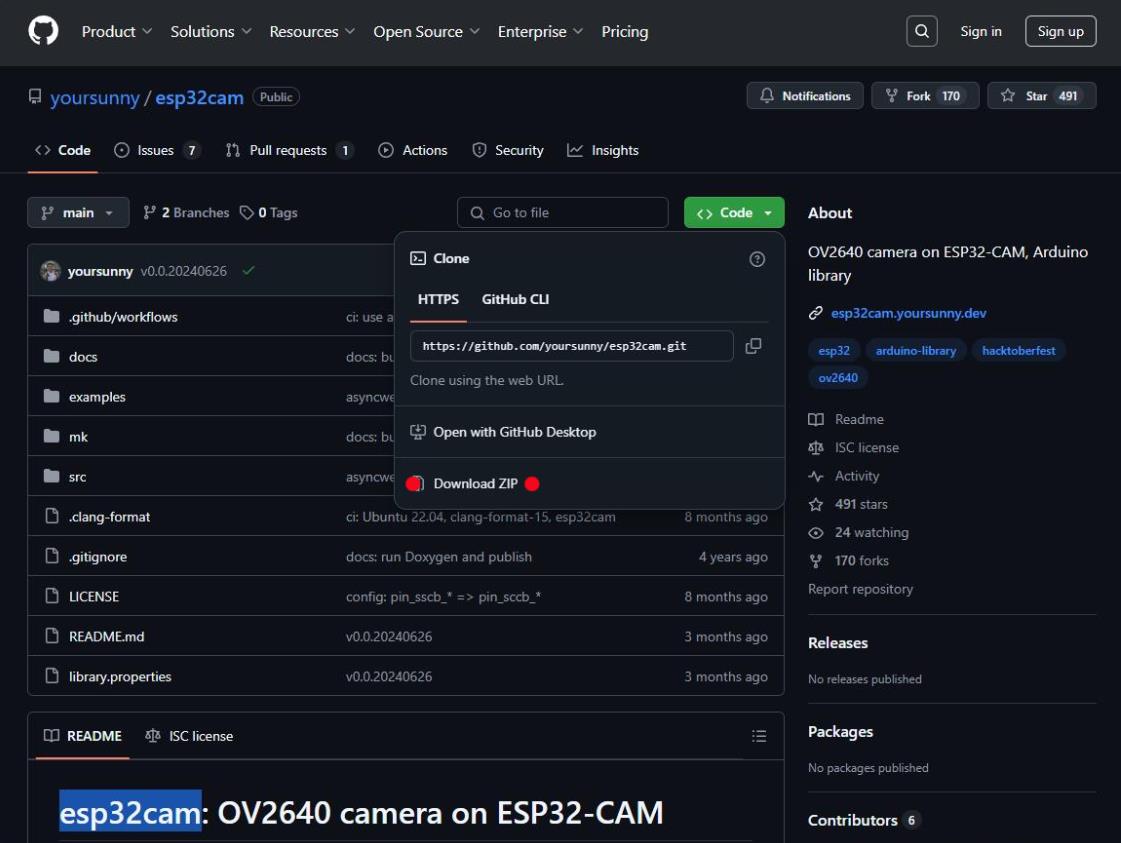Click the docs folder icon
Screen dimensions: 1121x843
pyautogui.click(x=51, y=356)
